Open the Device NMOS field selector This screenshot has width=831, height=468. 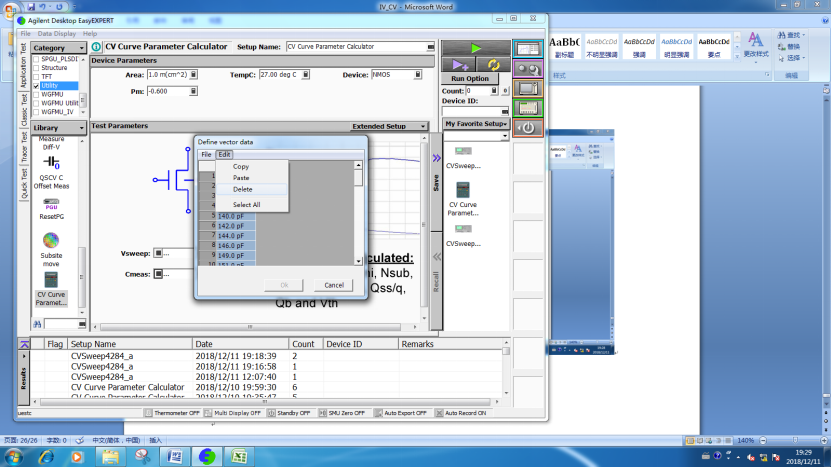click(x=418, y=75)
